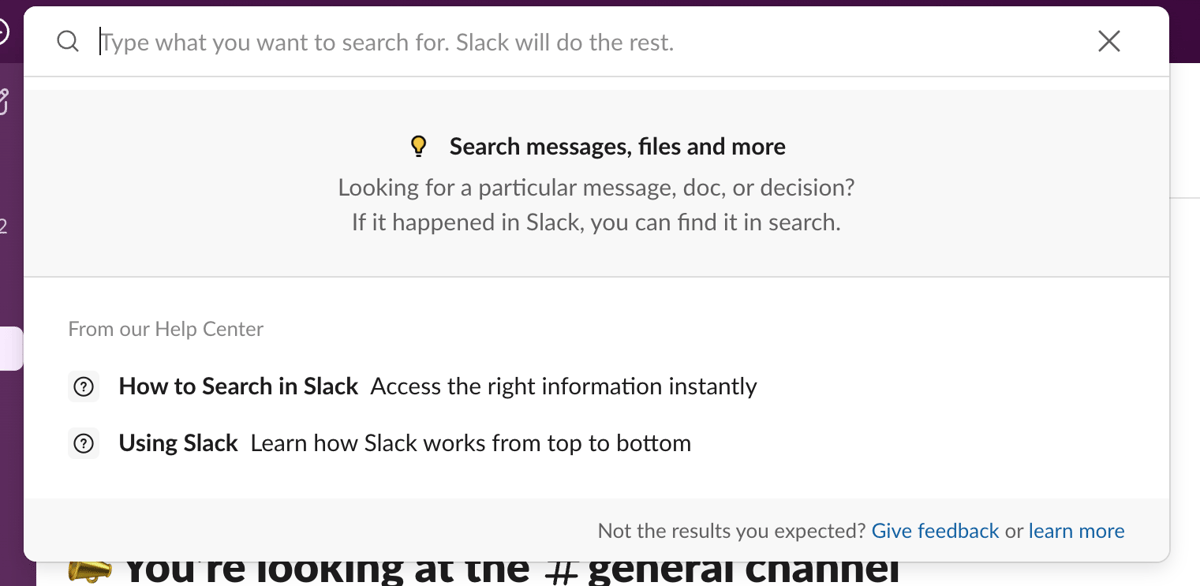Open the How to Search in Slack article
Image resolution: width=1200 pixels, height=586 pixels.
click(x=238, y=386)
